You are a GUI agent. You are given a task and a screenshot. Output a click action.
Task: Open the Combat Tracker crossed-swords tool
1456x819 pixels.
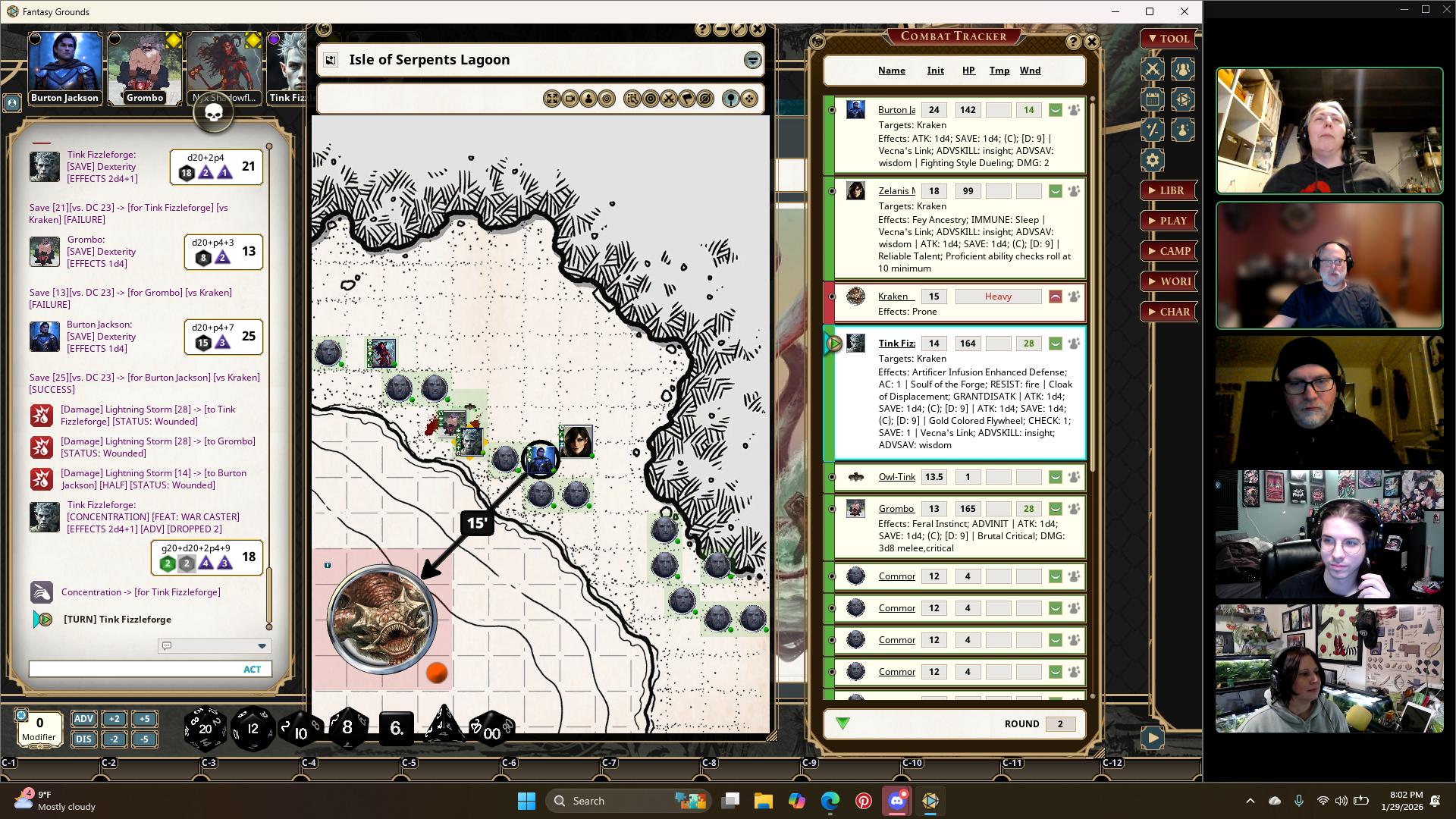pos(1152,69)
